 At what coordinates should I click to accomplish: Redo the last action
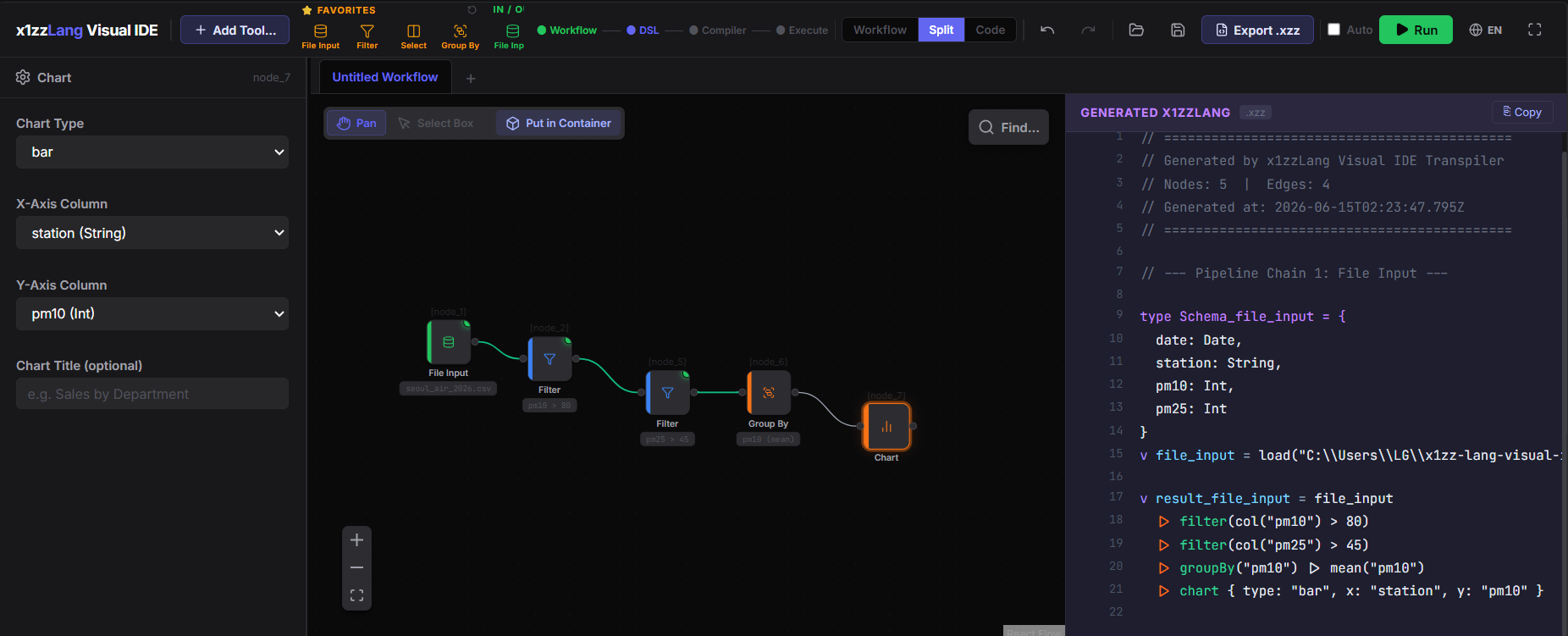point(1088,30)
